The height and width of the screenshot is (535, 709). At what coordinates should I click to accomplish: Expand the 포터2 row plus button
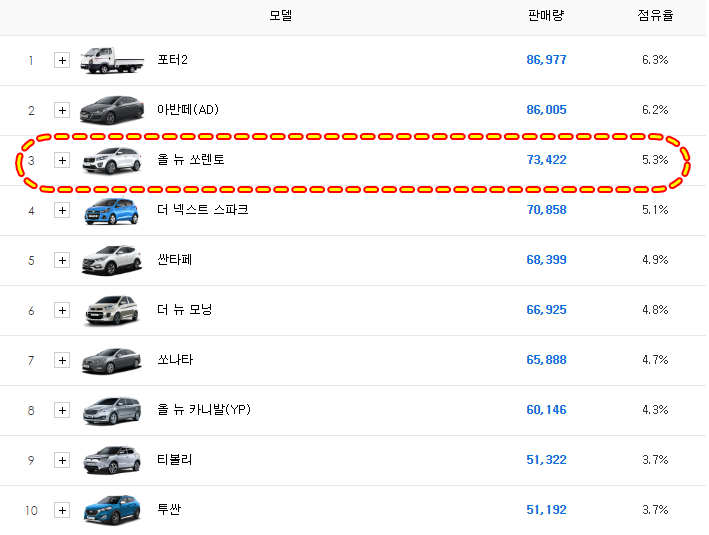pyautogui.click(x=62, y=60)
